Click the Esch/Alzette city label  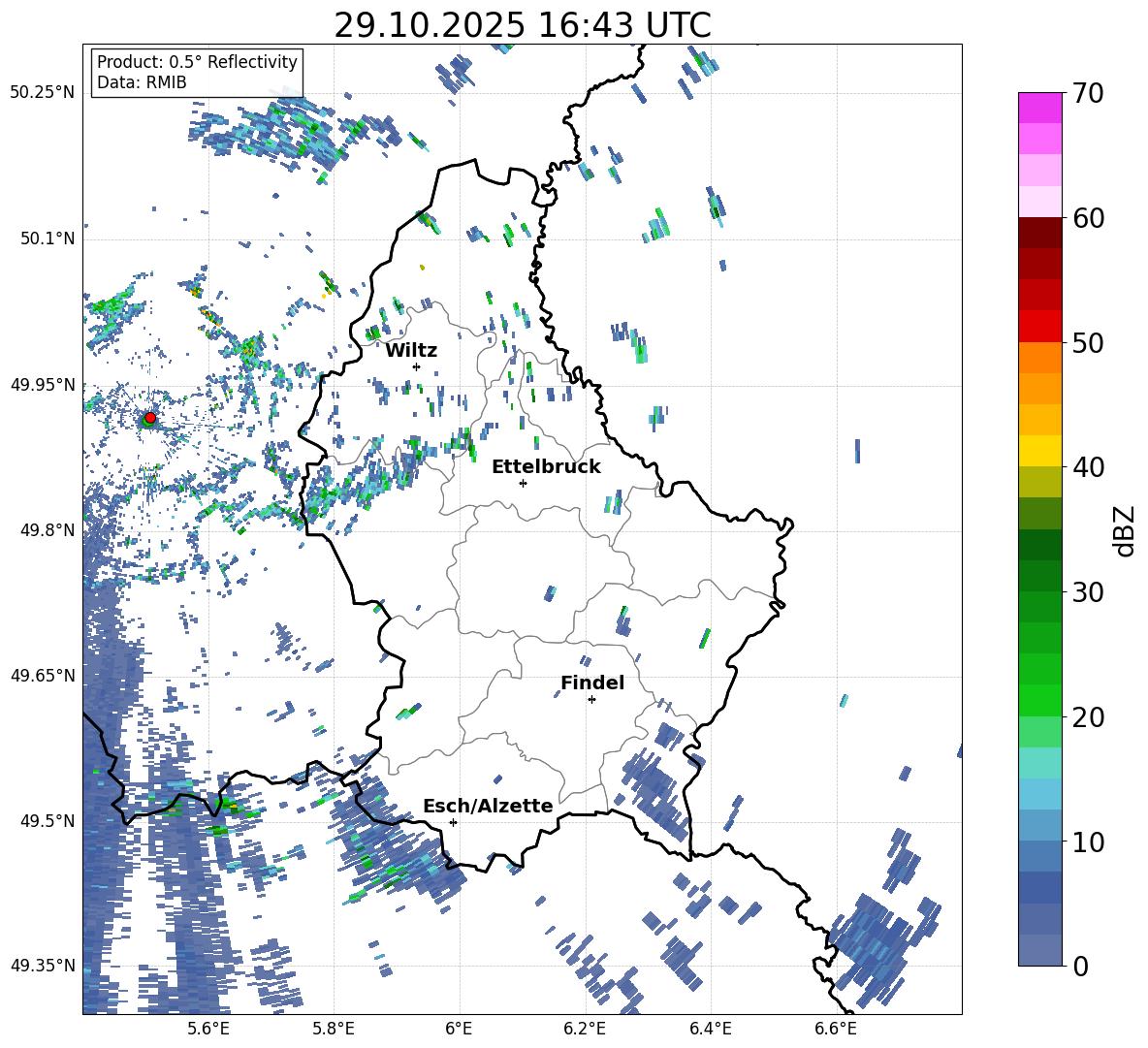click(488, 807)
